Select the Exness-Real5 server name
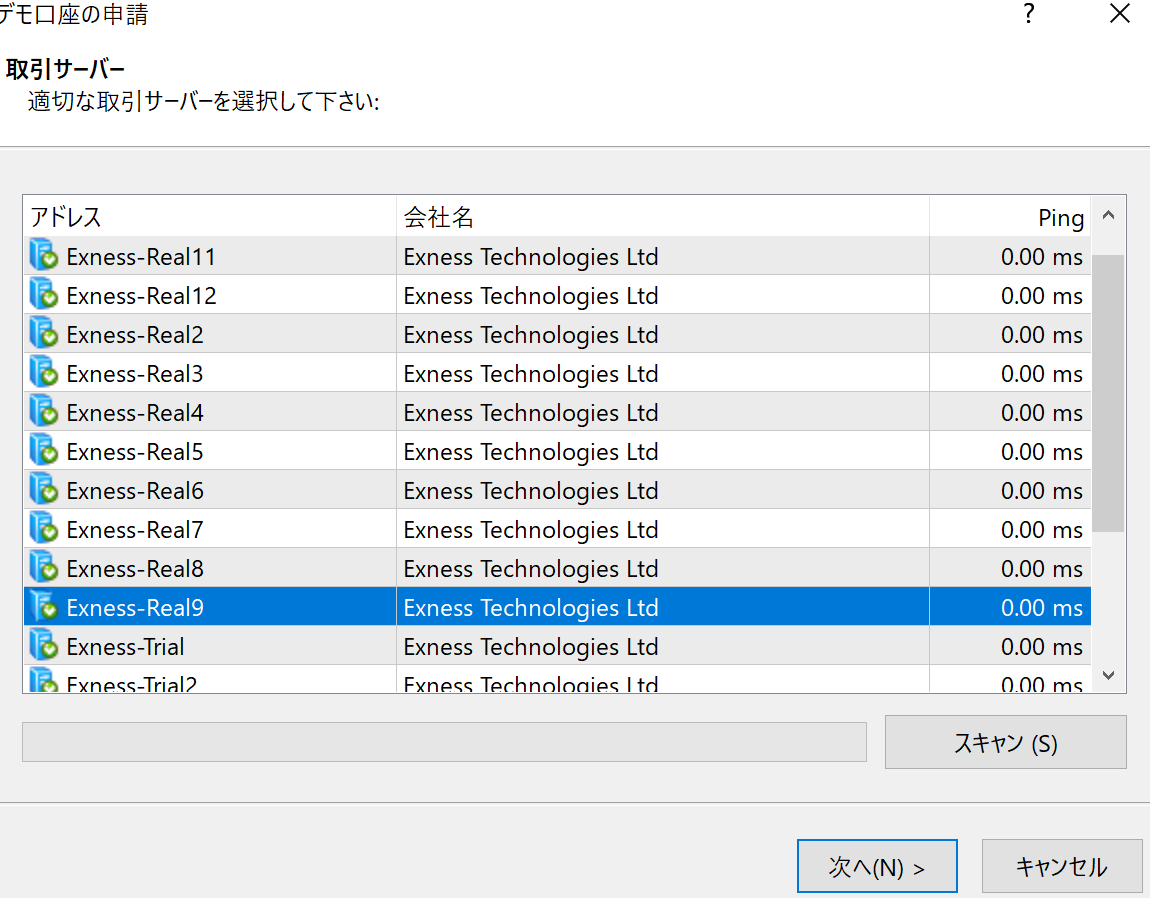1150x898 pixels. coord(135,451)
